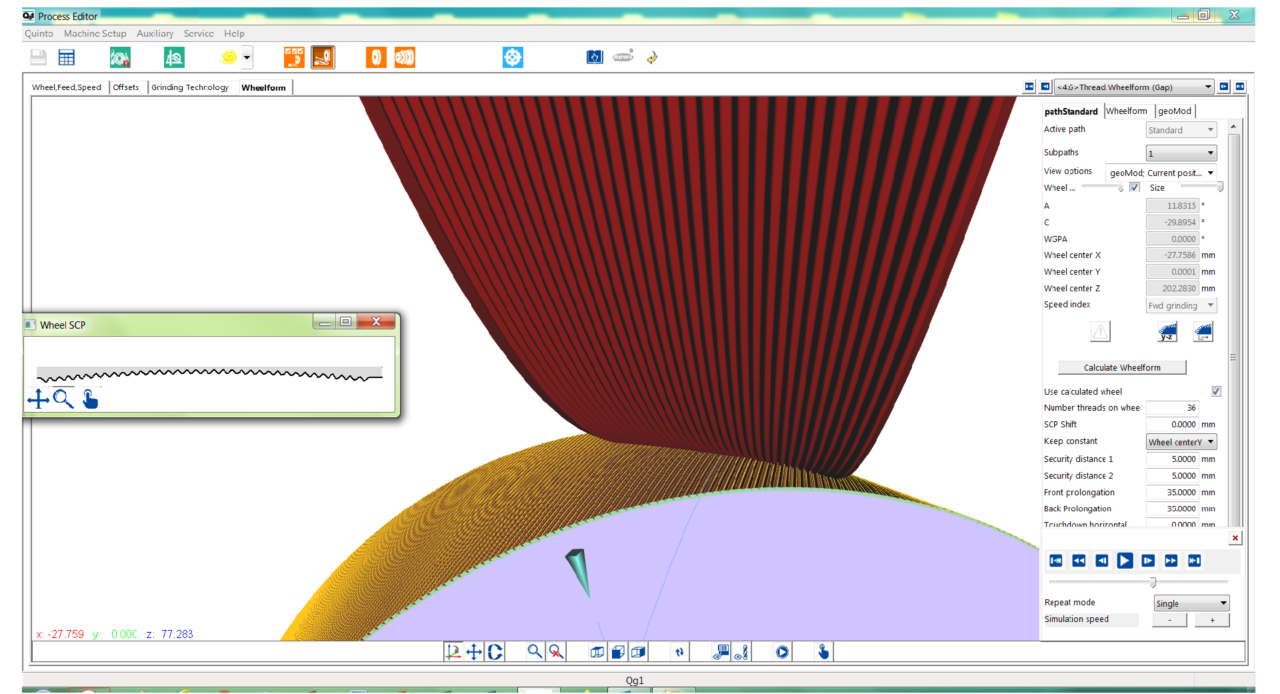Viewport: 1280px width, 694px height.
Task: Click the yellow spiral toolbar icon
Action: pos(229,58)
